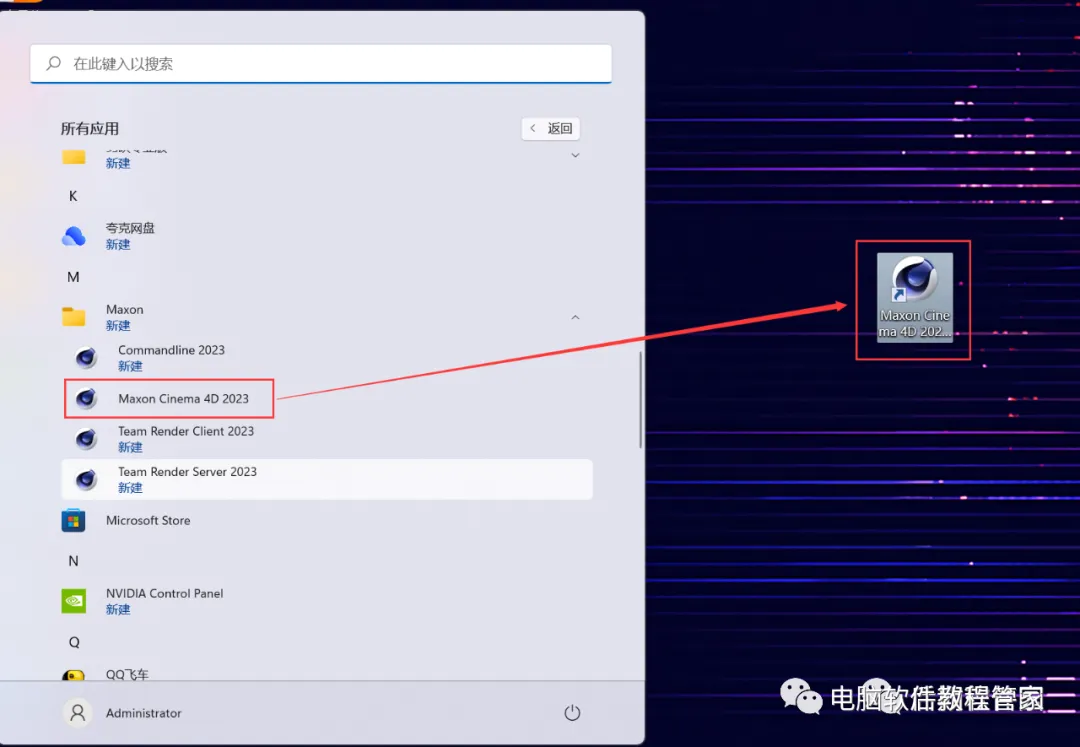
Task: Expand the partially hidden folder above K
Action: pyautogui.click(x=575, y=156)
